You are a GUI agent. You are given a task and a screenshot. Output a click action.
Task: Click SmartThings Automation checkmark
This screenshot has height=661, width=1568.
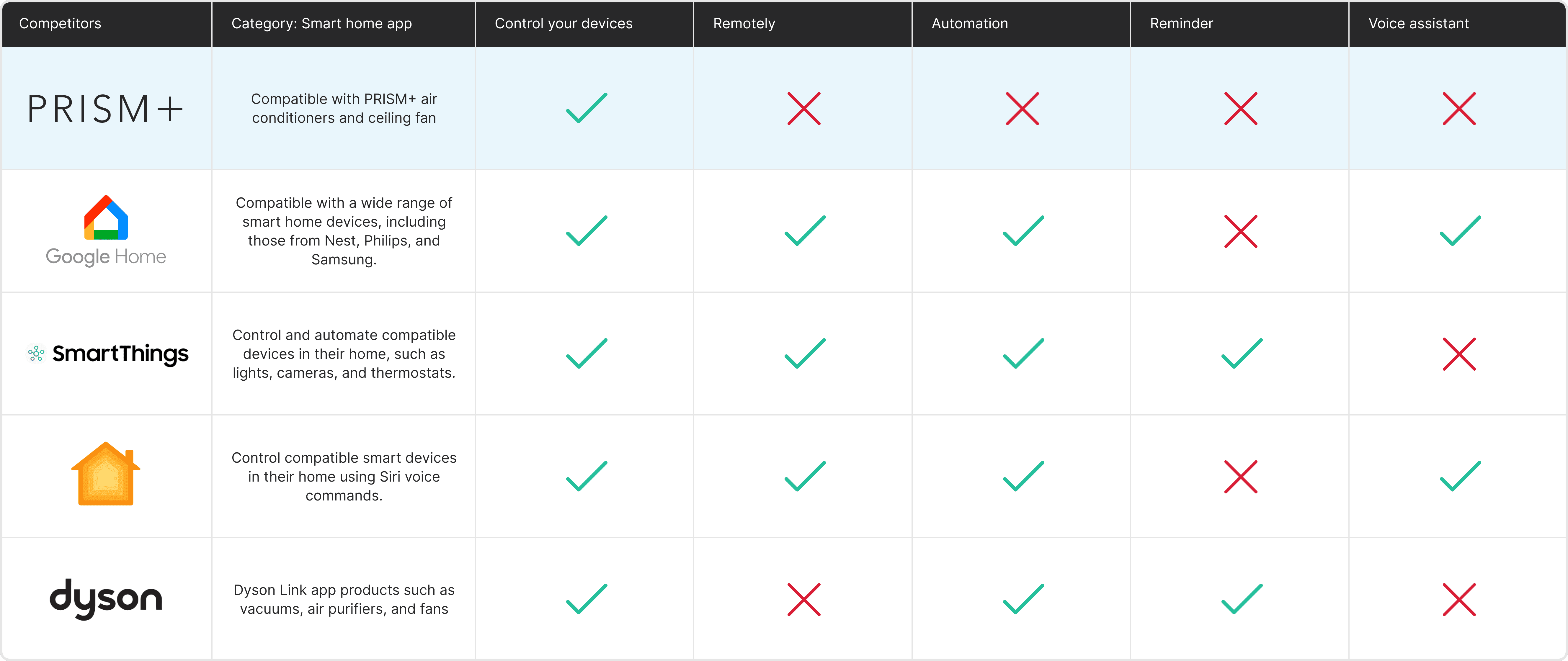[1024, 354]
